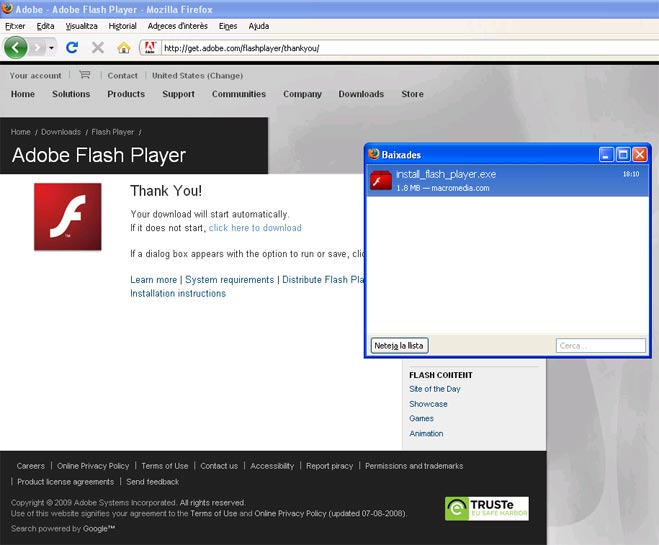
Task: Click the Report piracy footer link
Action: click(330, 466)
